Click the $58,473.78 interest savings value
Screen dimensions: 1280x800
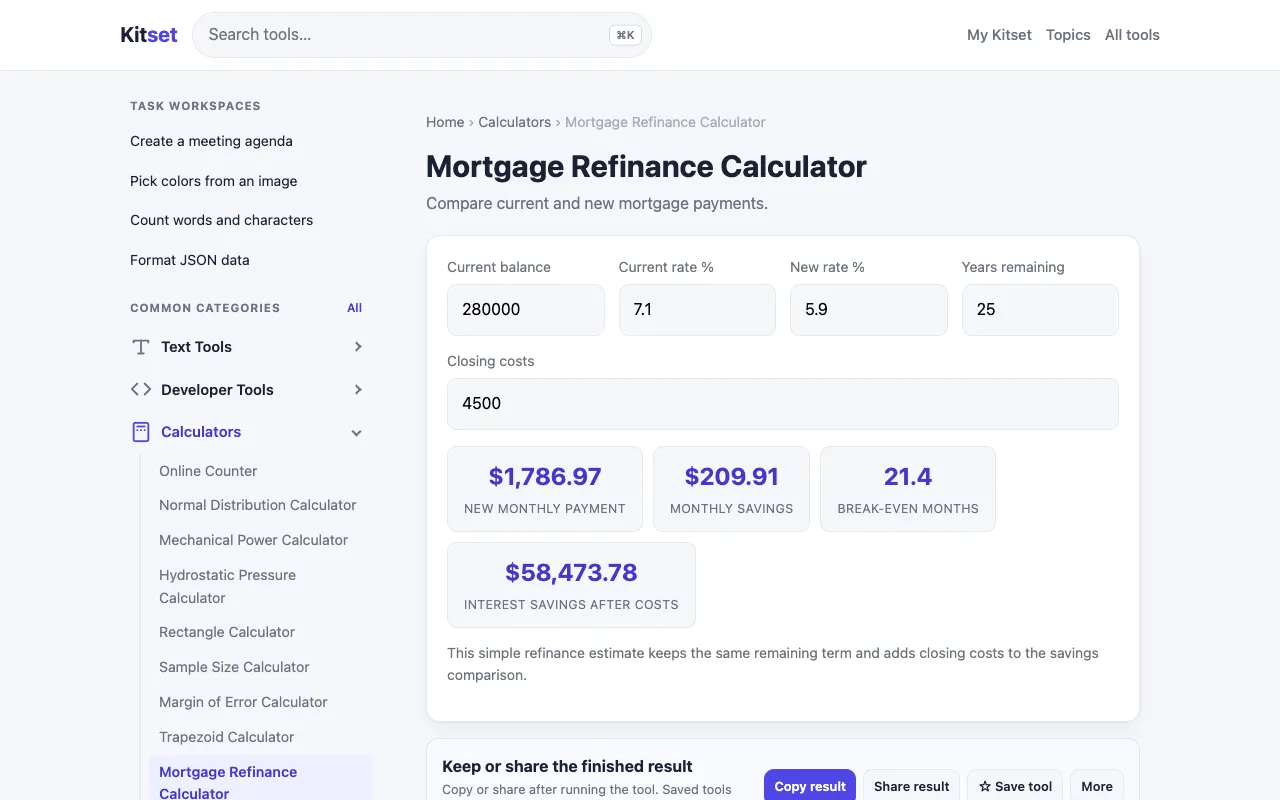pos(571,573)
